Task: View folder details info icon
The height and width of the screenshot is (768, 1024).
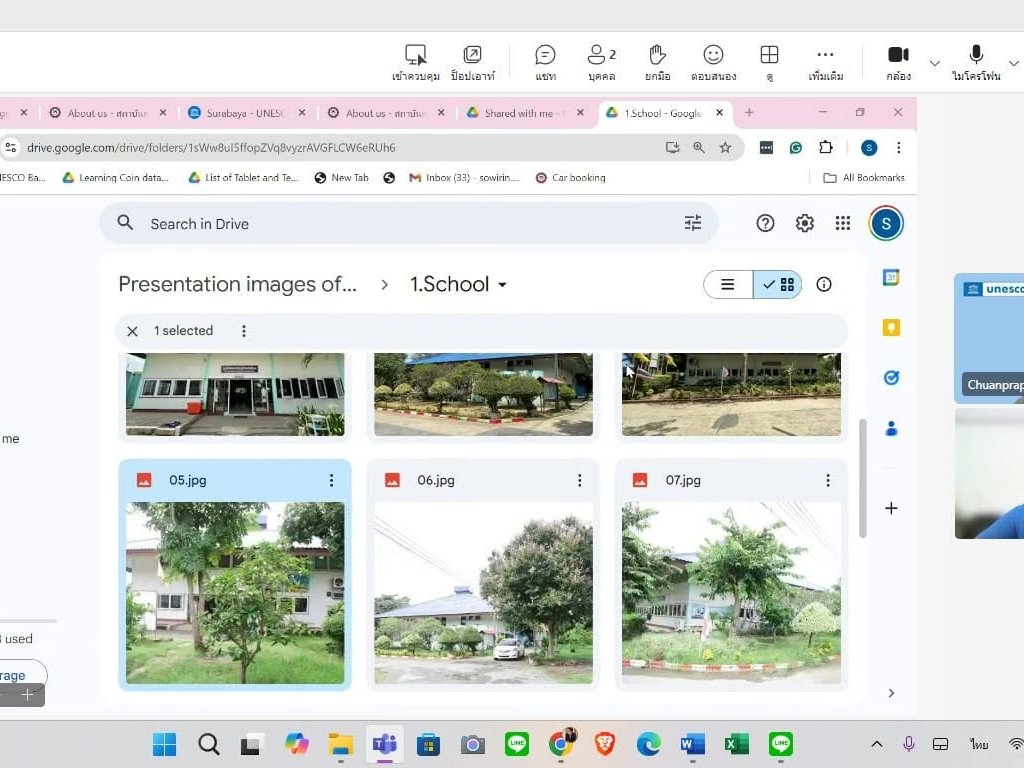Action: tap(824, 284)
